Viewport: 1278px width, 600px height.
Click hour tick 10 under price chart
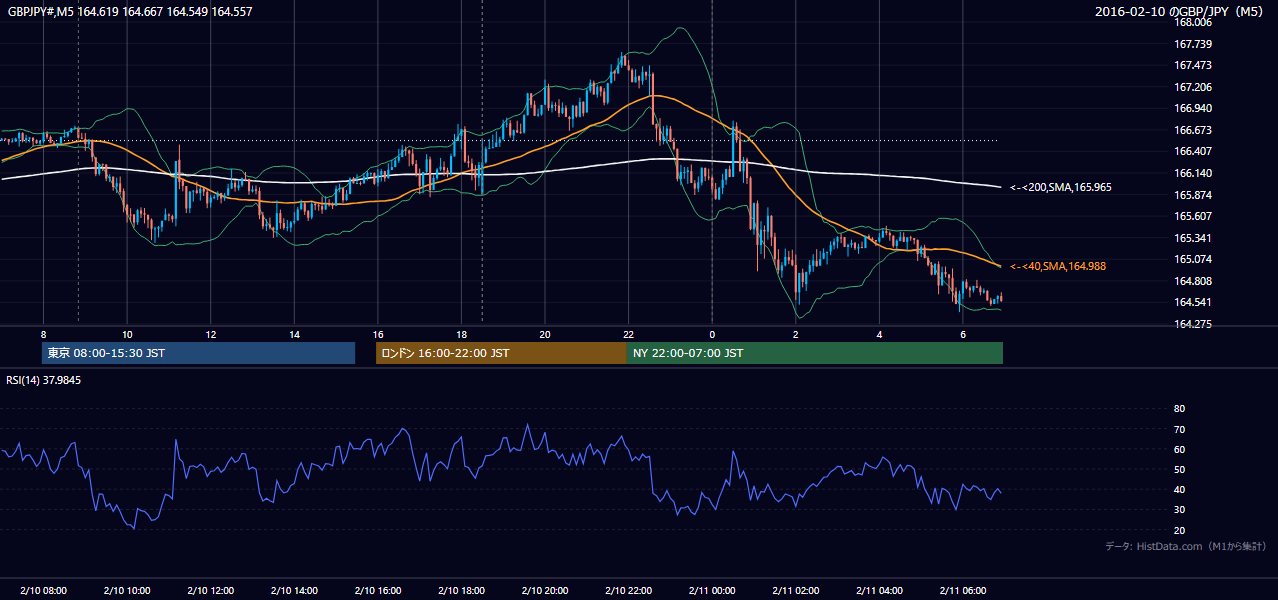pyautogui.click(x=127, y=334)
